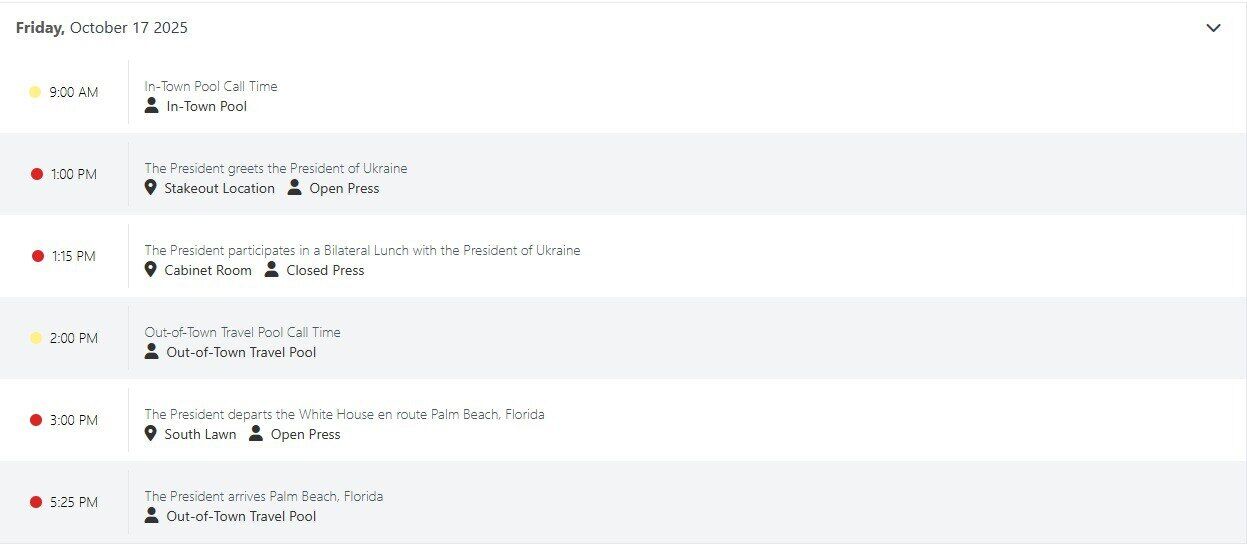Screen dimensions: 1247x546
Task: Collapse the Friday October 17 schedule chevron
Action: pyautogui.click(x=1213, y=28)
